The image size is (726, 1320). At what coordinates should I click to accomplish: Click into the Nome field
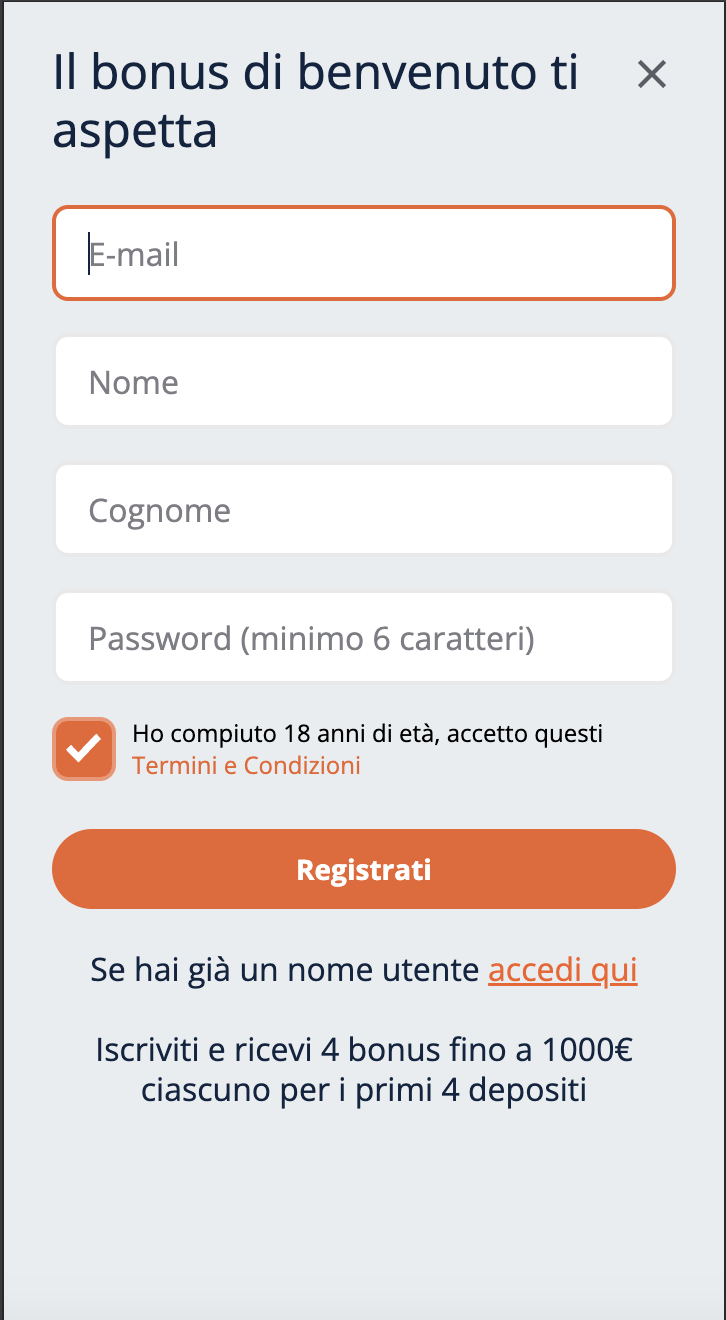364,381
